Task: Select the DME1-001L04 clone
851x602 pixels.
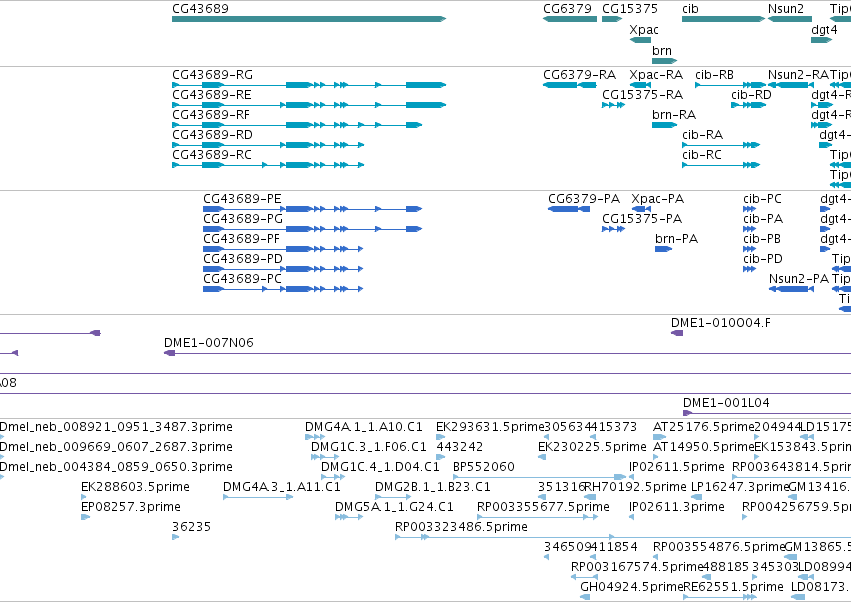Action: click(766, 413)
